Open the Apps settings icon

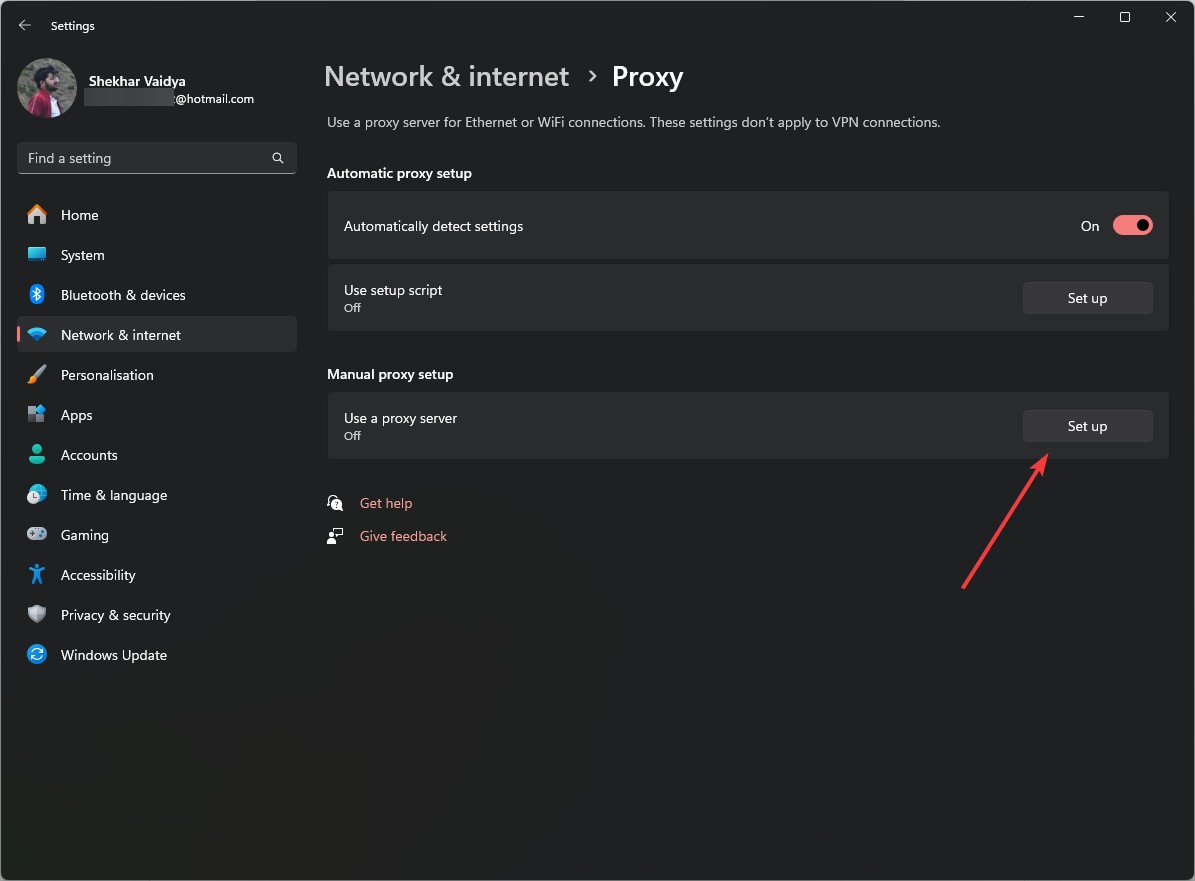pyautogui.click(x=37, y=415)
